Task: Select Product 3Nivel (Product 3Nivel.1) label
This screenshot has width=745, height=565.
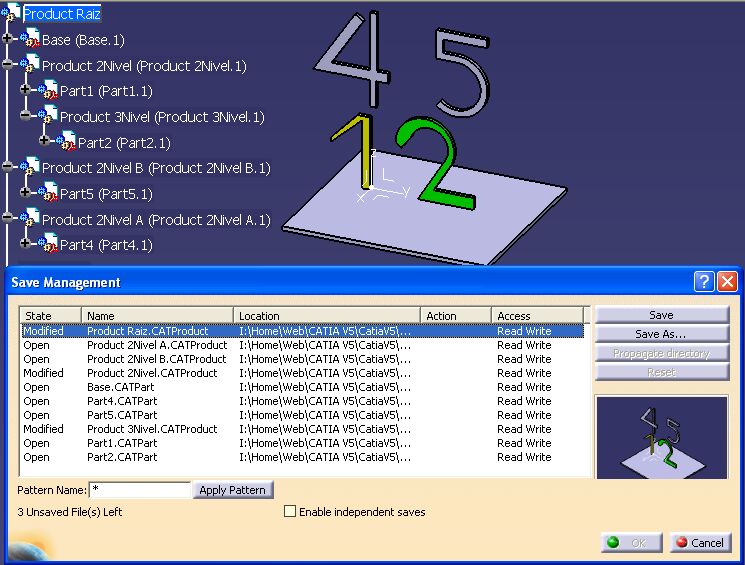Action: tap(162, 117)
